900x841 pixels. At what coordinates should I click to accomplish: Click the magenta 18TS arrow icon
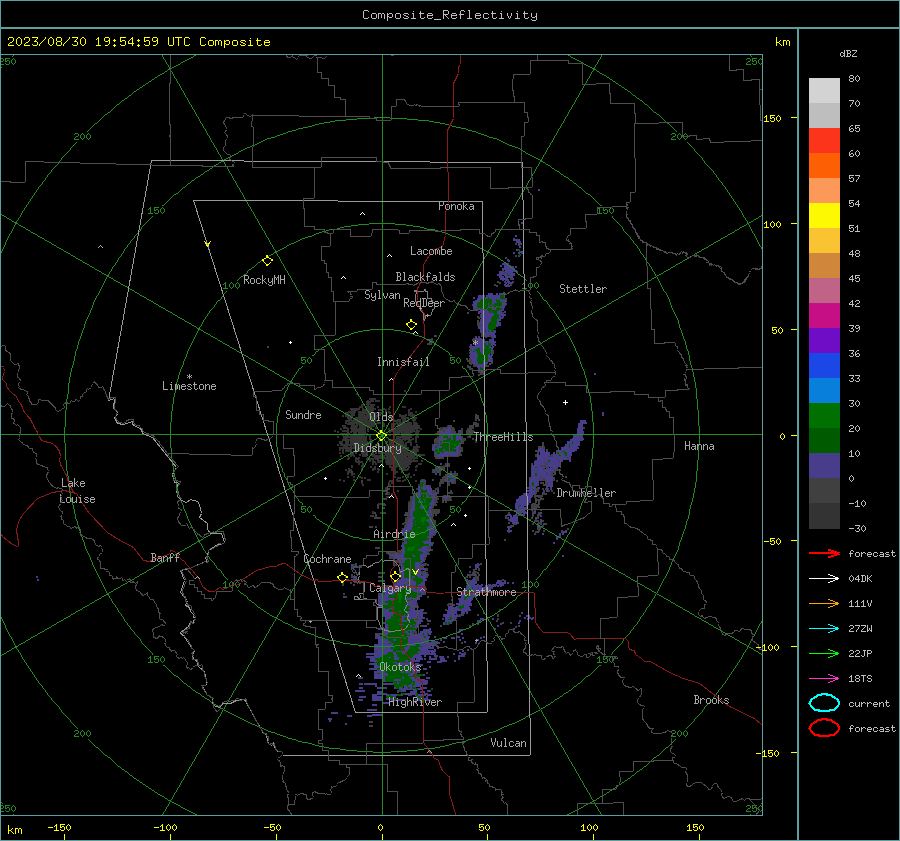point(824,679)
